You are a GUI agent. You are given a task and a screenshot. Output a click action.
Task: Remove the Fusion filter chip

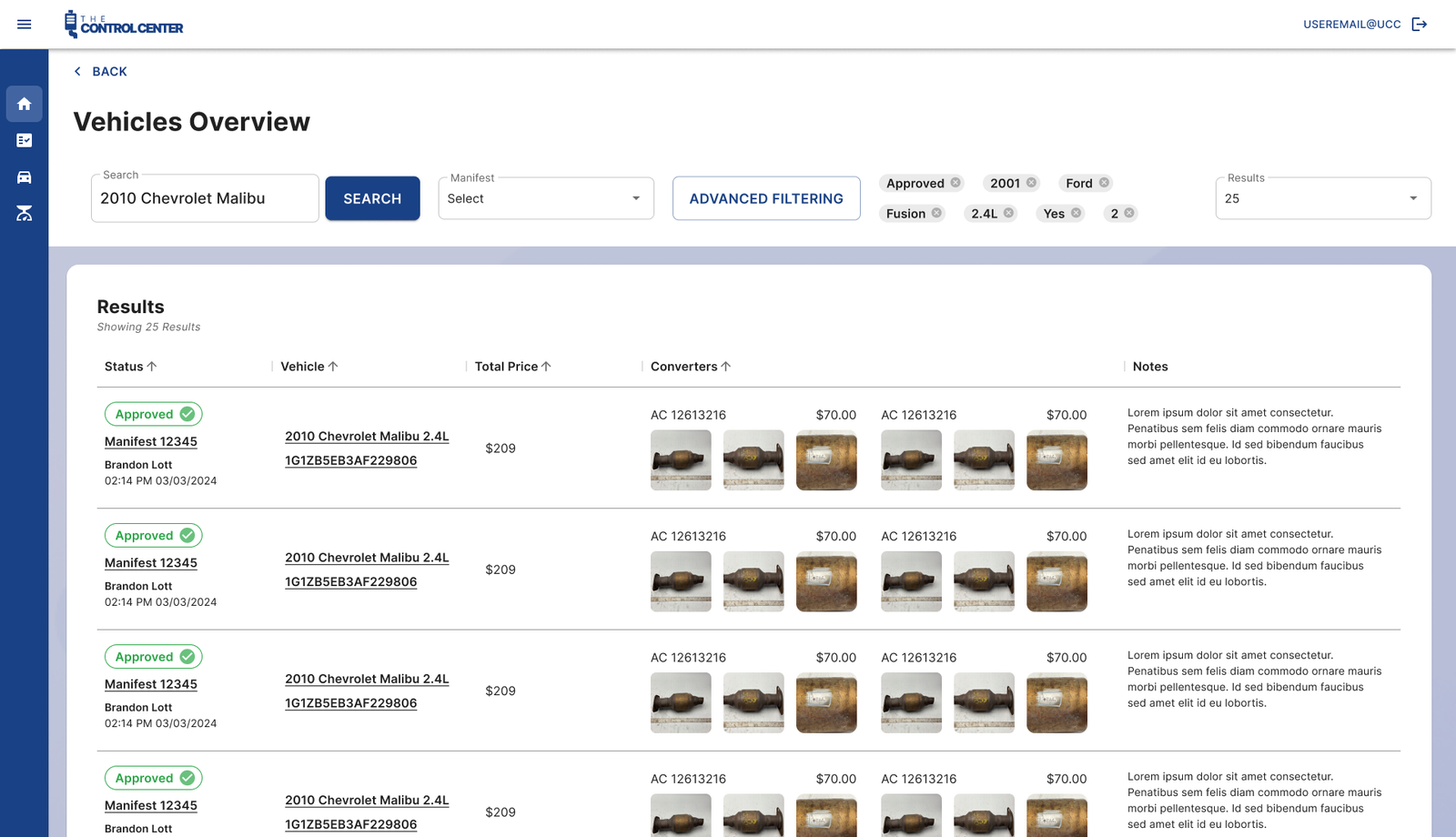coord(936,213)
